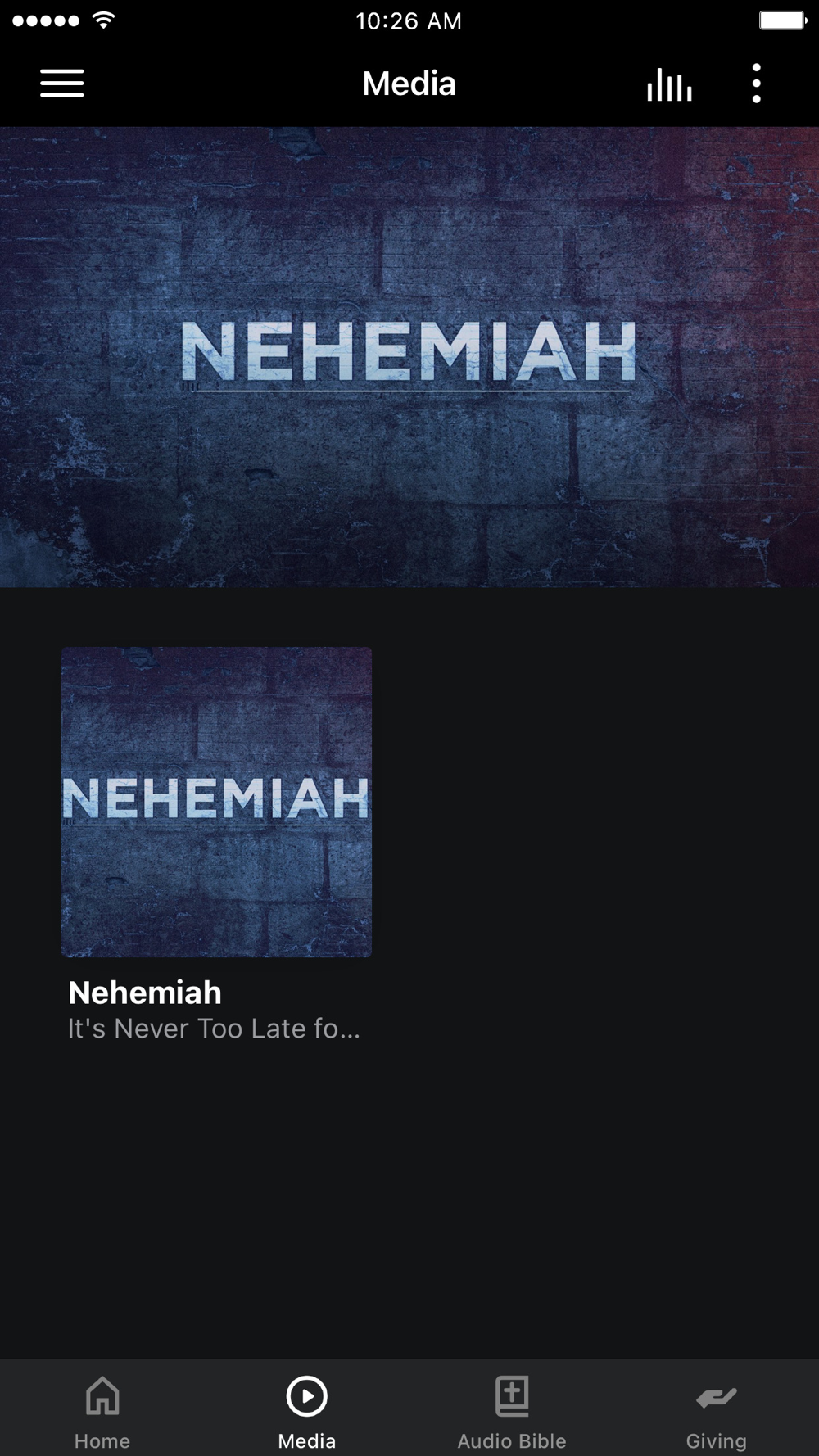Tap the Media play-circle icon
The image size is (819, 1456).
(307, 1395)
